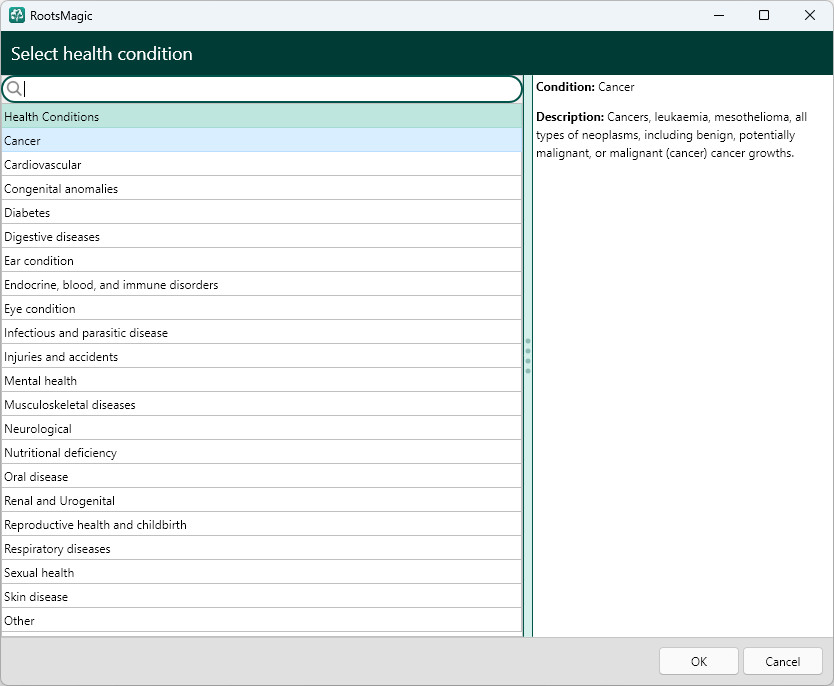Choose the Ear condition entry
This screenshot has width=834, height=686.
click(262, 260)
